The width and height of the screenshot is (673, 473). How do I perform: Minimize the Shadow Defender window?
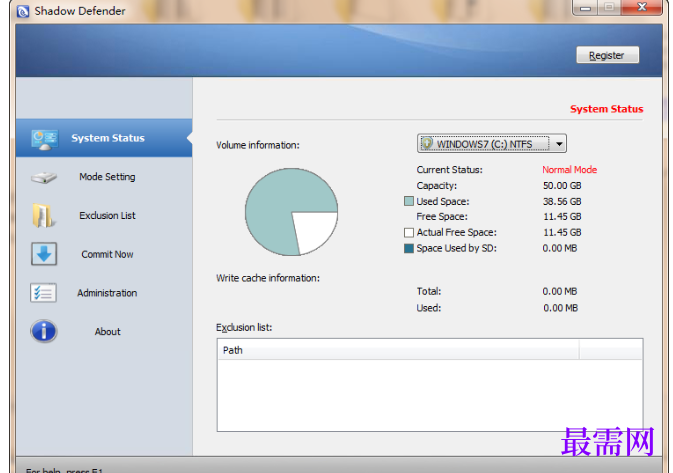[585, 7]
